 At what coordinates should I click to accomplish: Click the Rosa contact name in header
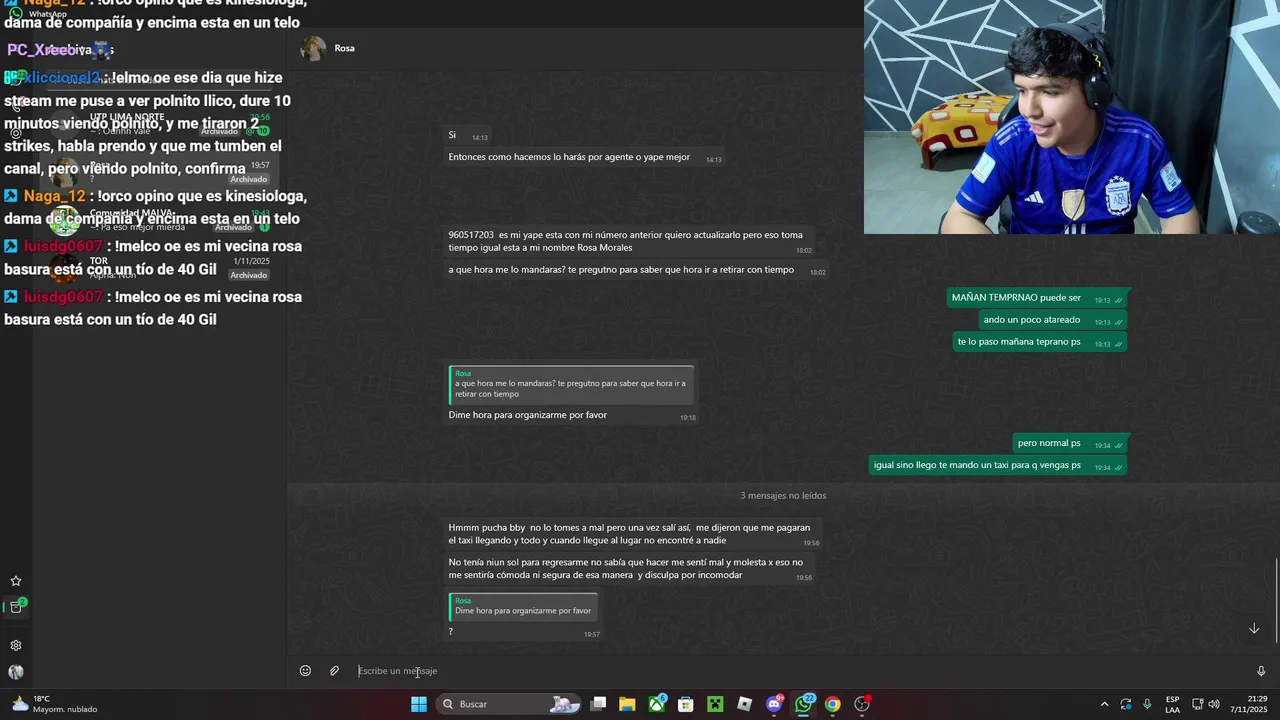point(344,48)
